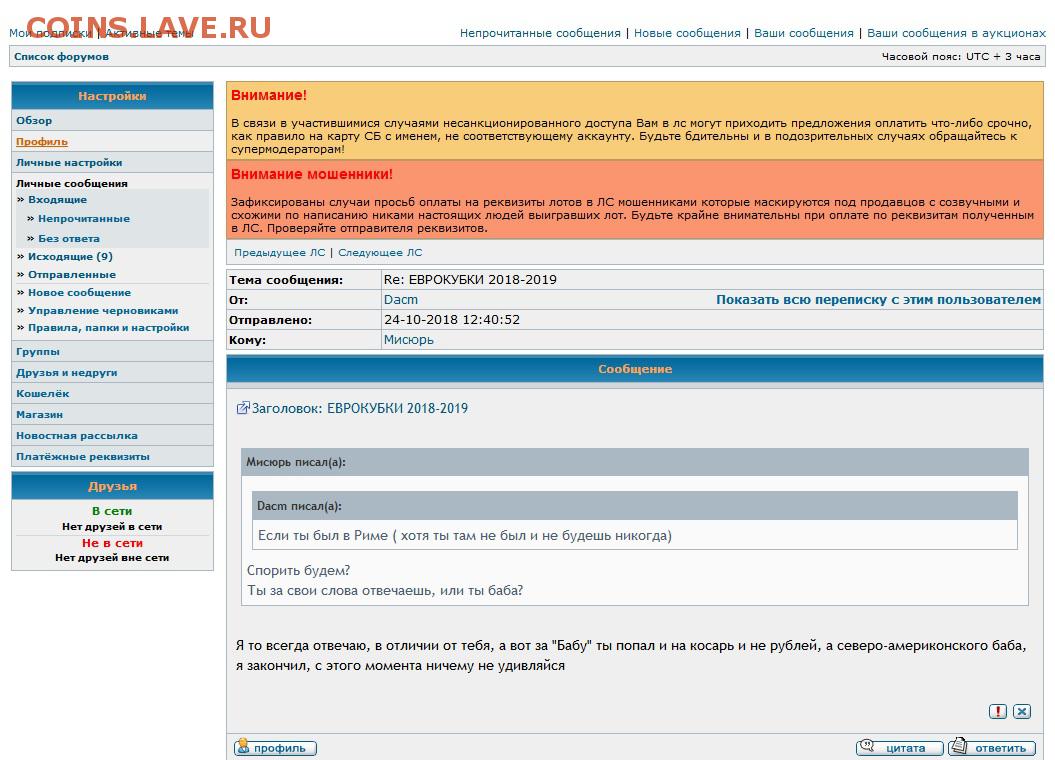Image resolution: width=1055 pixels, height=760 pixels.
Task: Open Исходящие (9) folder
Action: (70, 256)
